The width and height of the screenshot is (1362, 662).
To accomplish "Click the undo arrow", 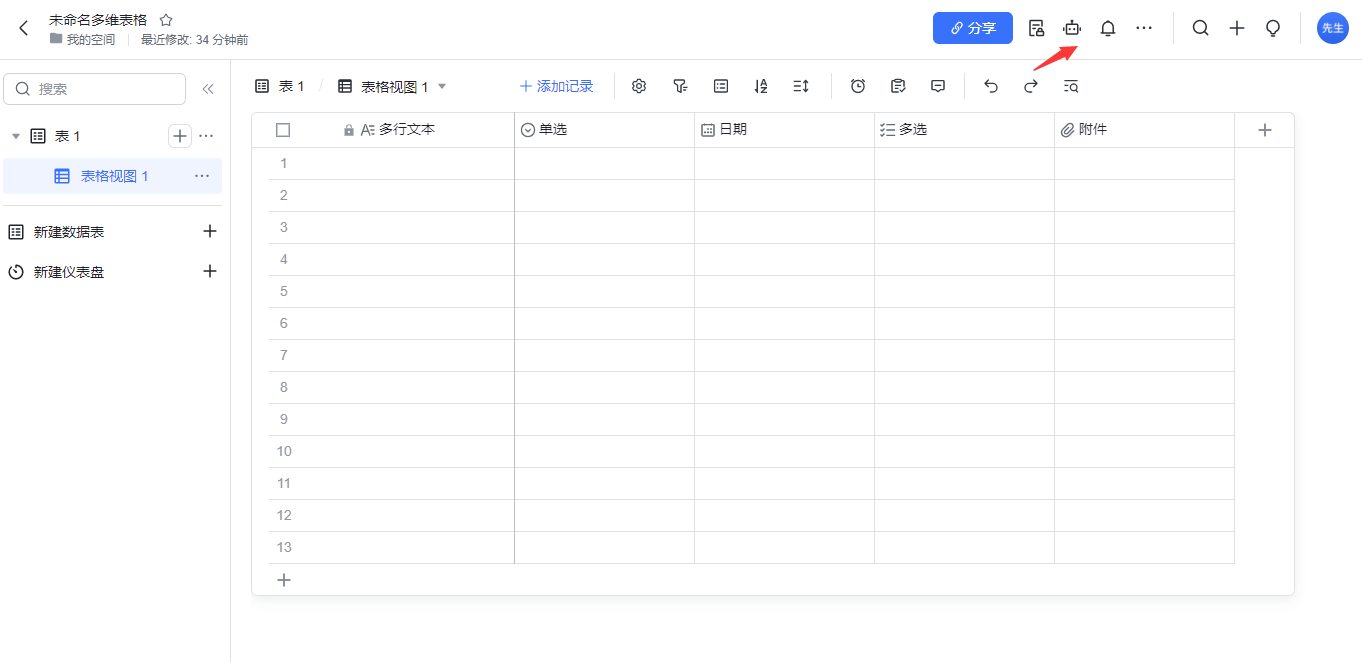I will [991, 87].
